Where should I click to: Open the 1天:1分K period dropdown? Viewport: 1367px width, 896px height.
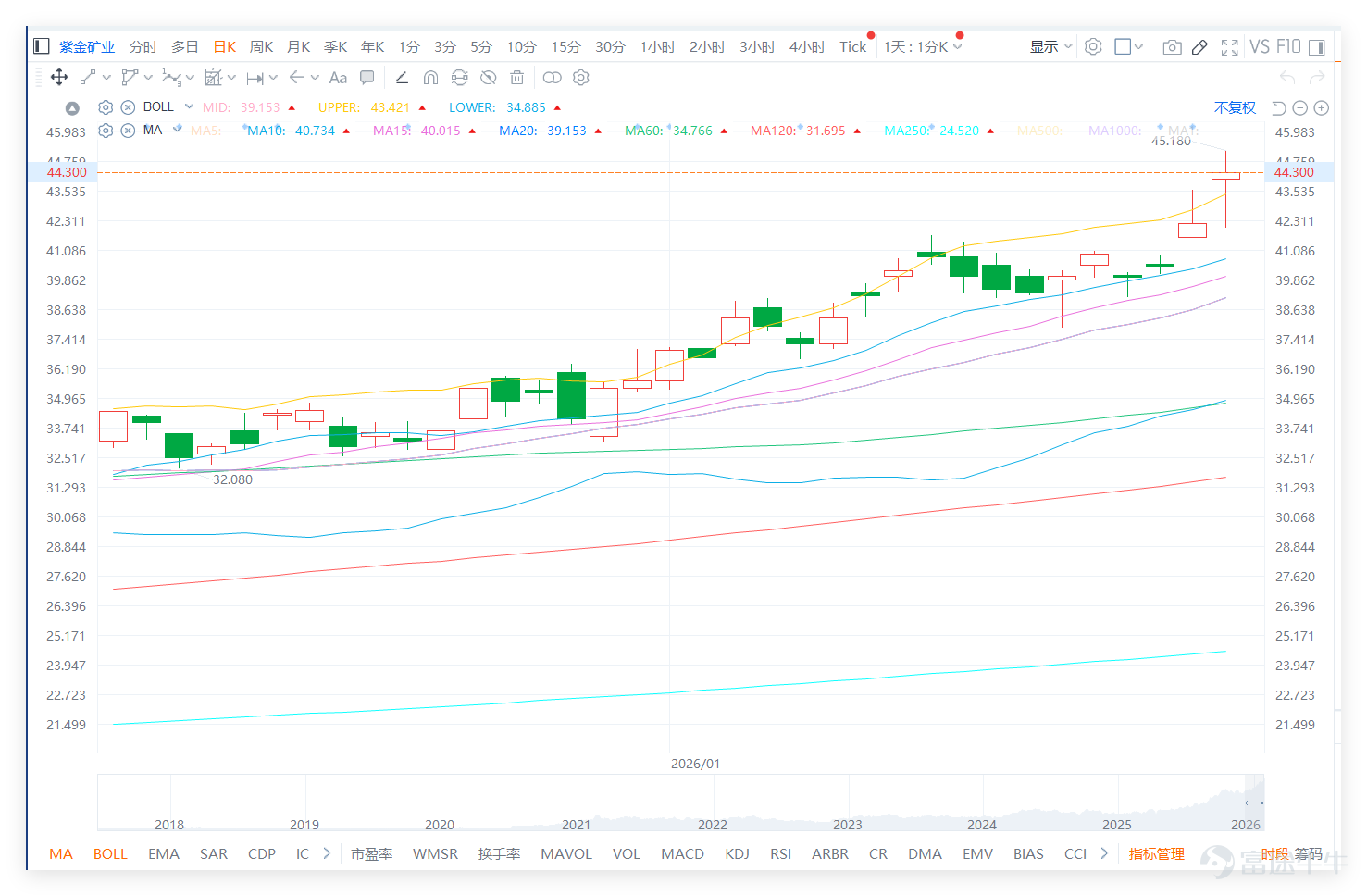922,46
